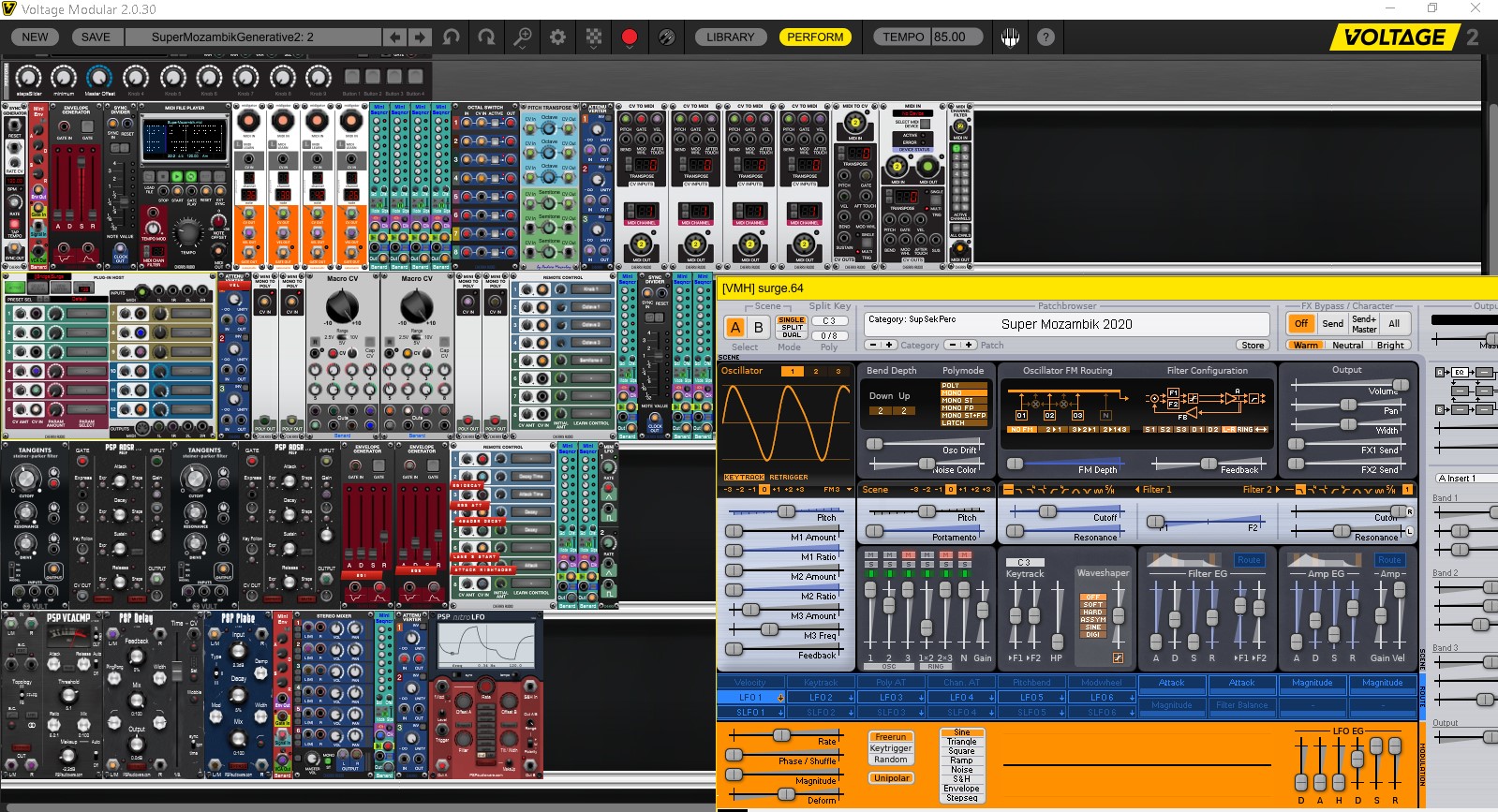Go to next preset with right arrow
1498x812 pixels.
pos(420,37)
